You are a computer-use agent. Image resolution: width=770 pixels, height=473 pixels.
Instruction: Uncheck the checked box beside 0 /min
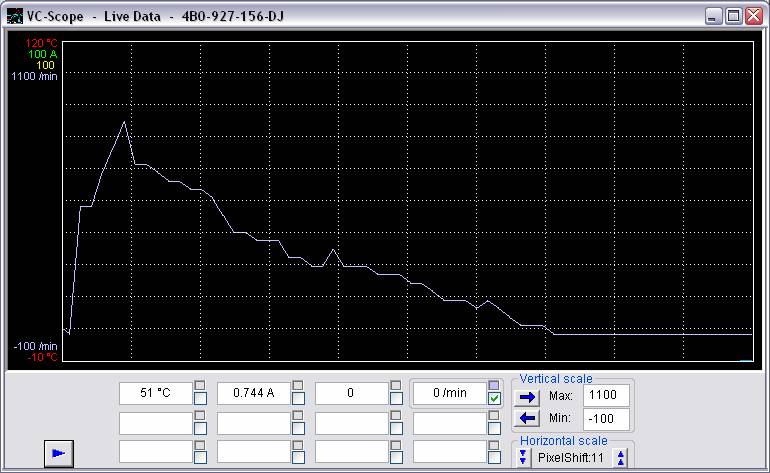pyautogui.click(x=495, y=399)
